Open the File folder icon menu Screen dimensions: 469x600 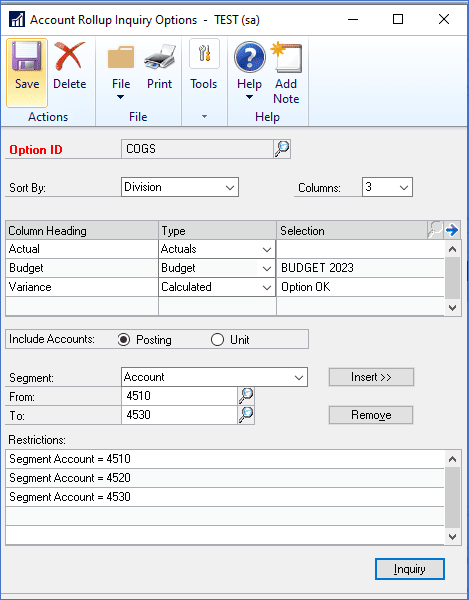pyautogui.click(x=121, y=57)
